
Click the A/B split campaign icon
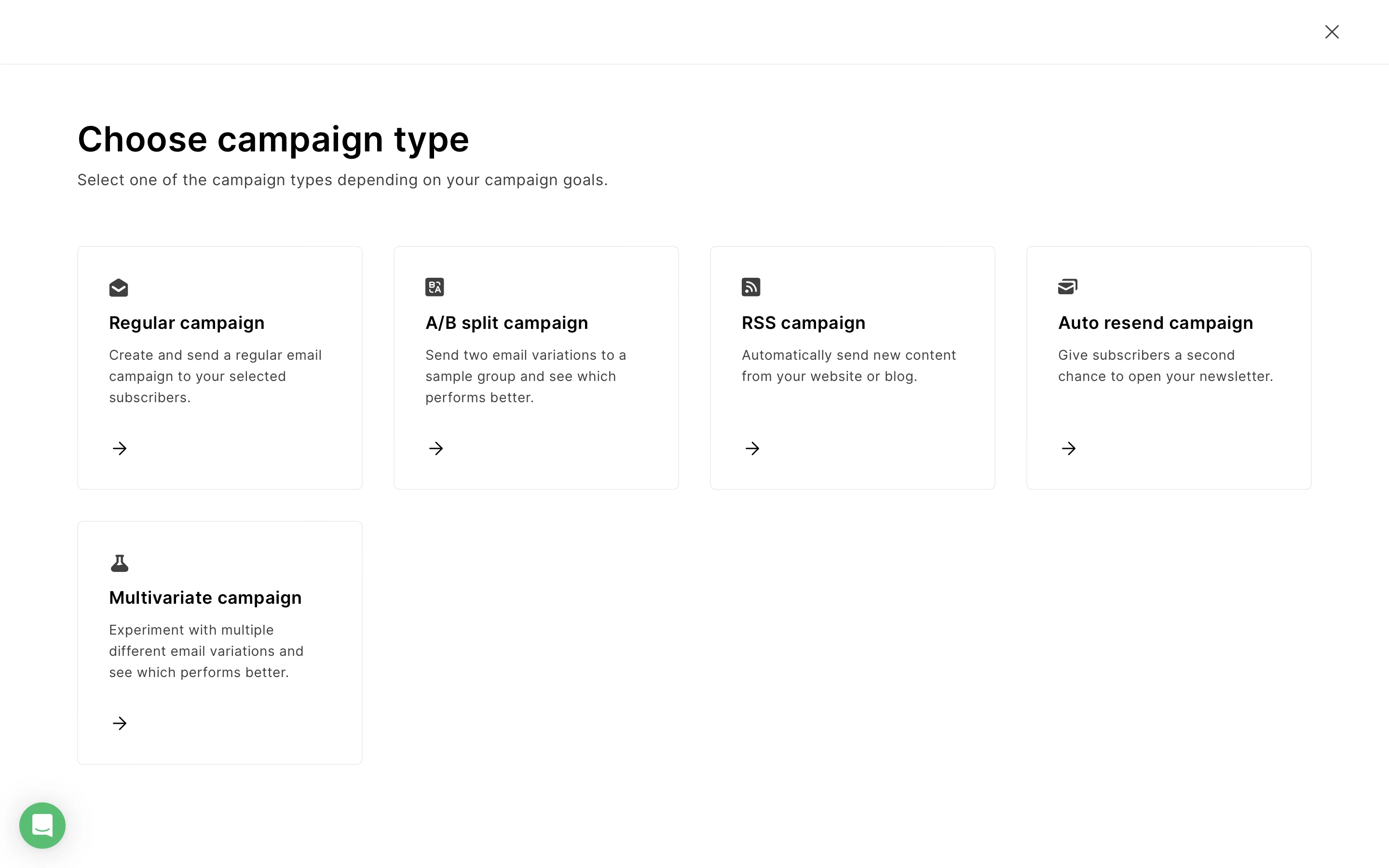tap(435, 287)
